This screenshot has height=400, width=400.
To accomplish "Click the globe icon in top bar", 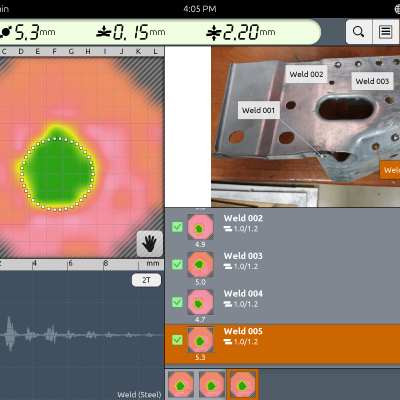I will point(397,9).
